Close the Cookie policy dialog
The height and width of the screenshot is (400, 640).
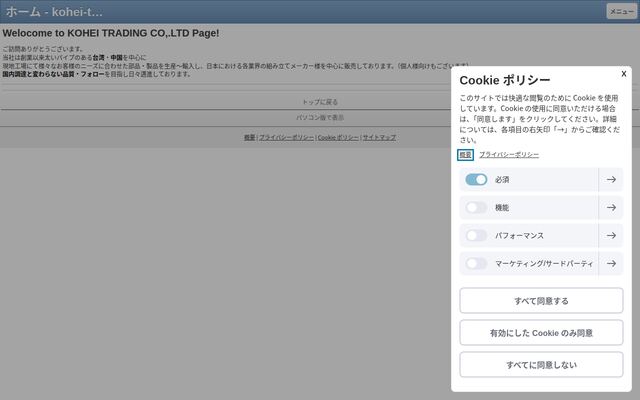(x=623, y=74)
